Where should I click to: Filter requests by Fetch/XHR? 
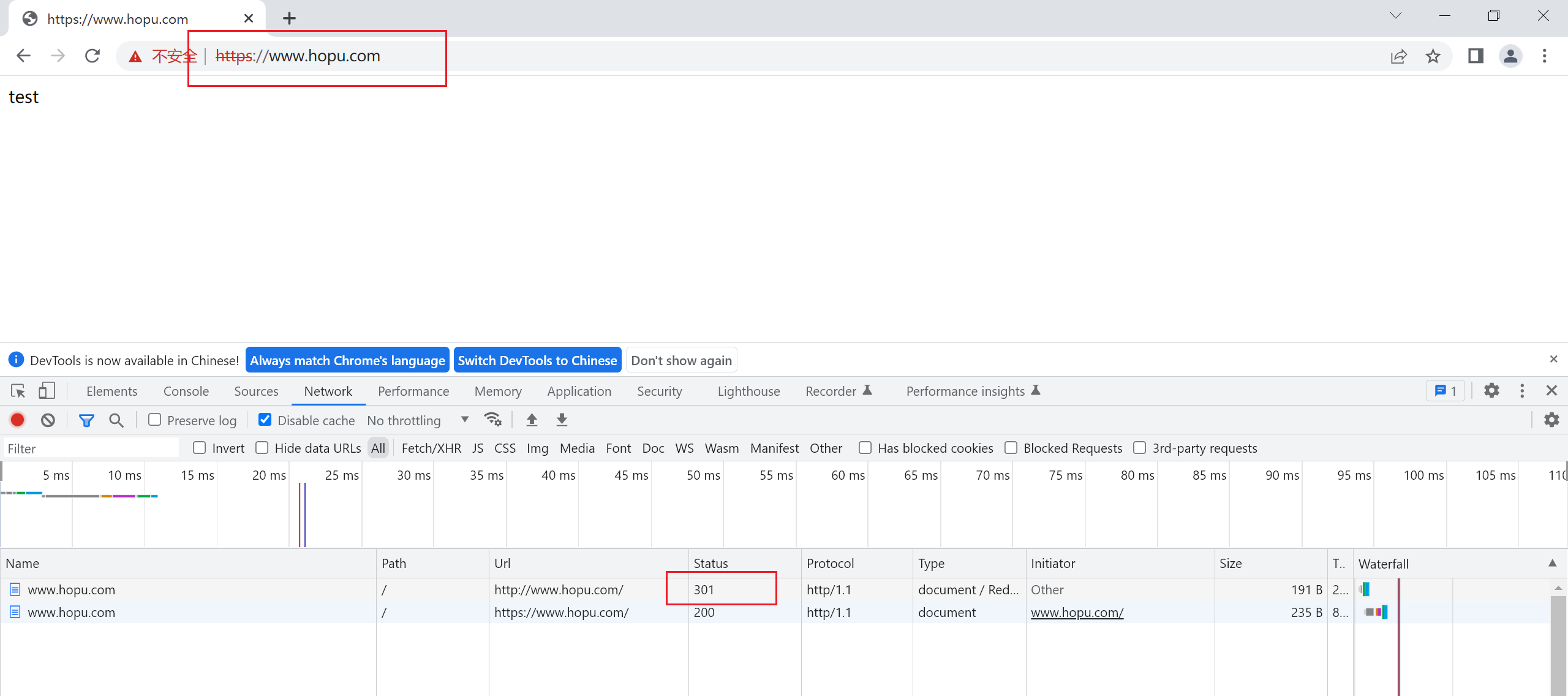pos(431,448)
